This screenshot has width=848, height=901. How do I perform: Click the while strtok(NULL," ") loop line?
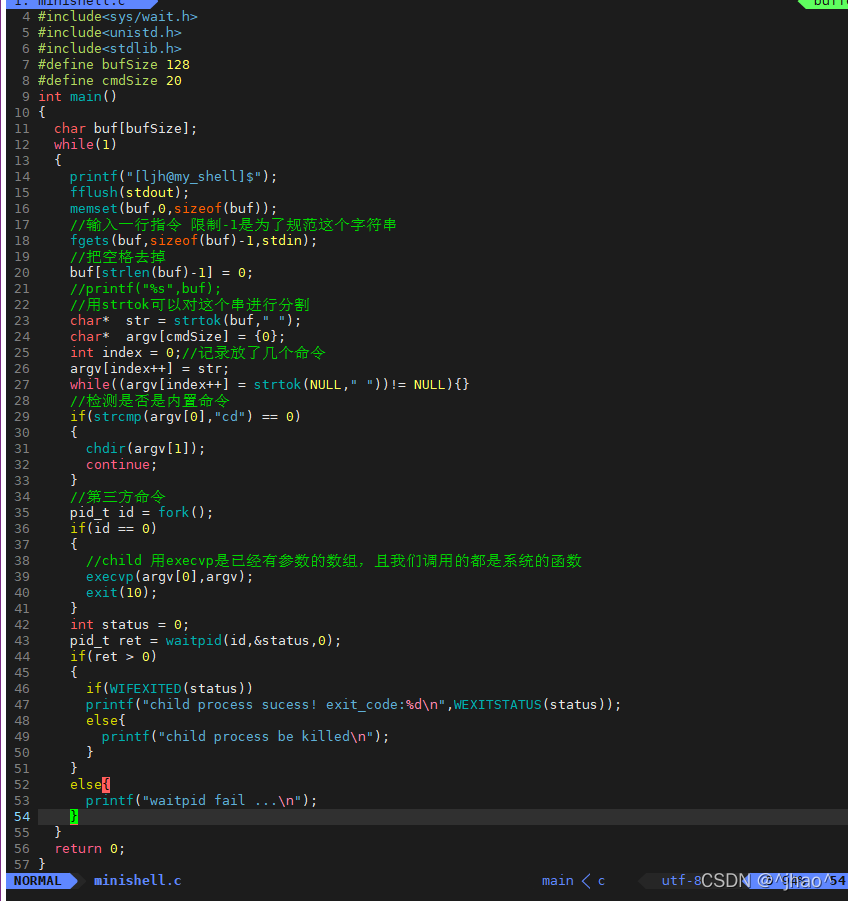pos(269,384)
